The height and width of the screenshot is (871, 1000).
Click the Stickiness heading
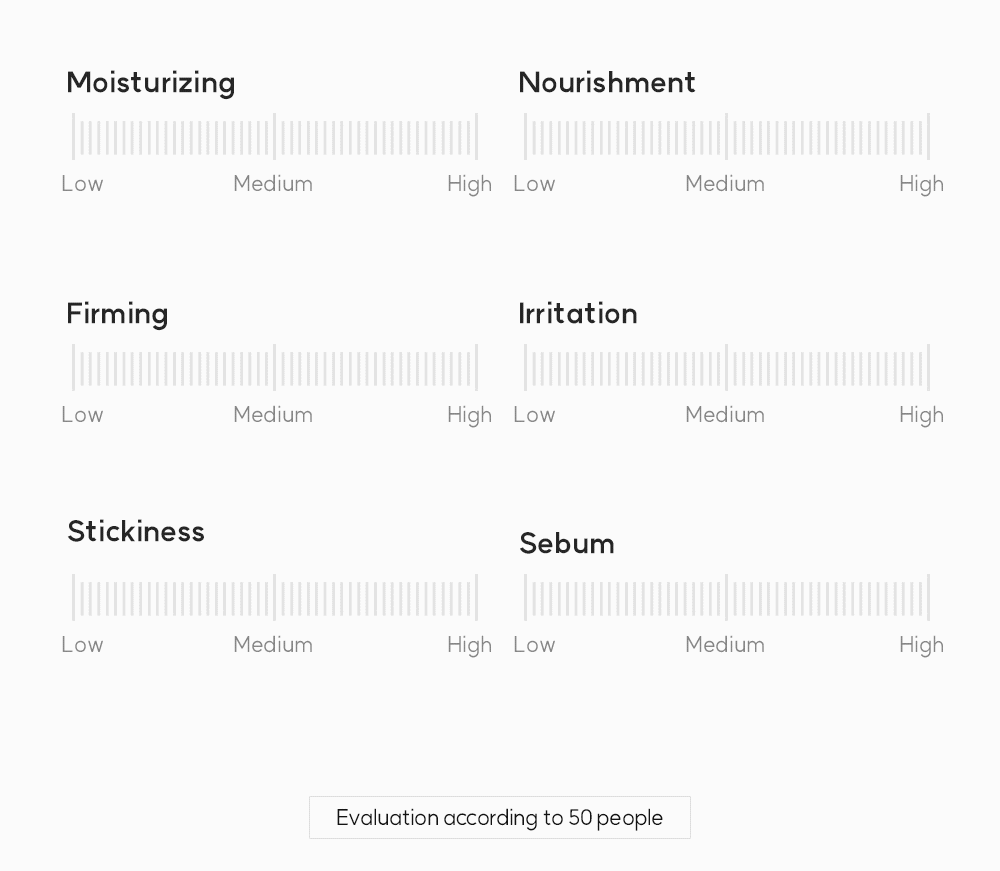pos(136,532)
